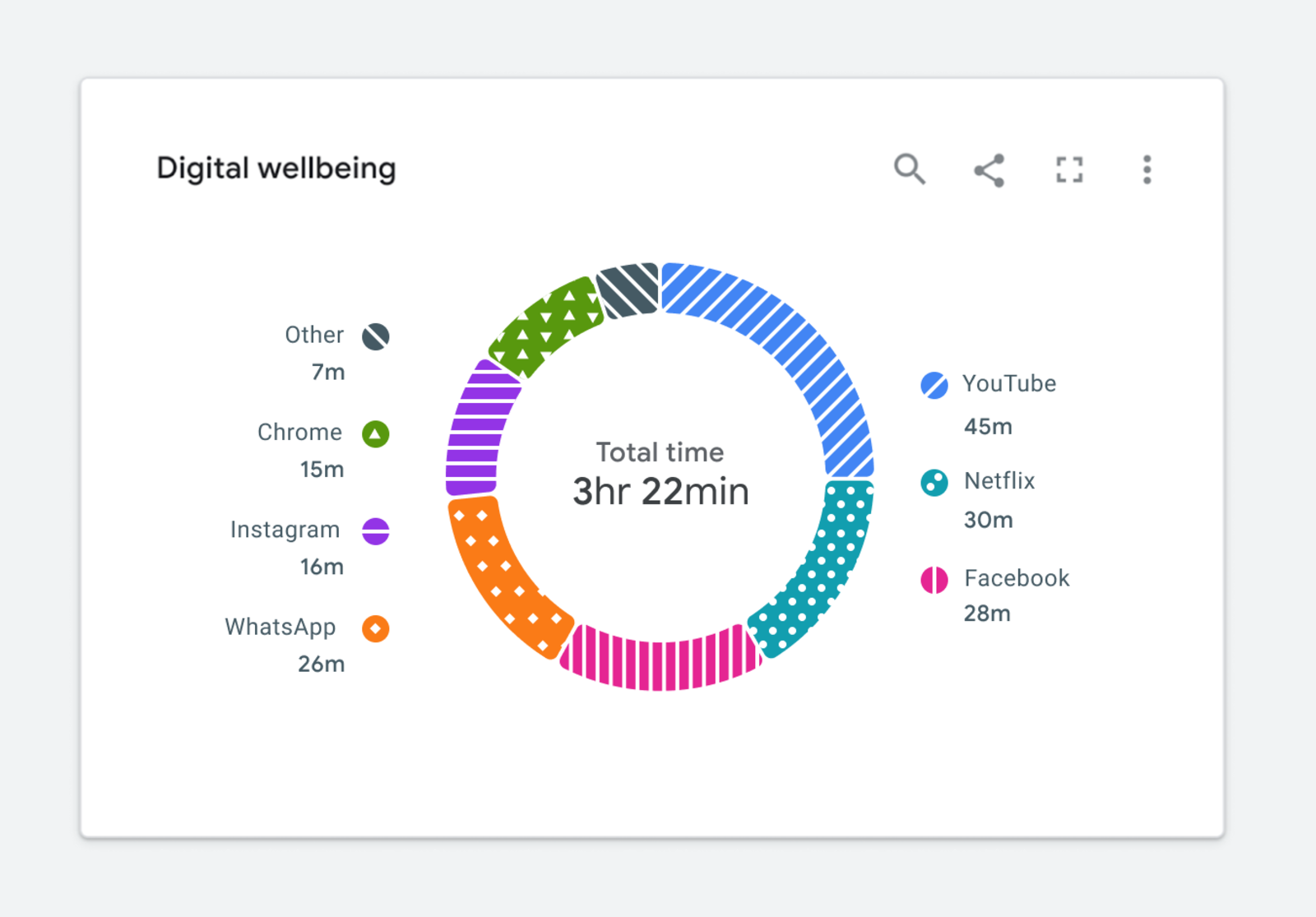Image resolution: width=1316 pixels, height=917 pixels.
Task: Expand chart with the fullscreen icon
Action: (x=1068, y=170)
